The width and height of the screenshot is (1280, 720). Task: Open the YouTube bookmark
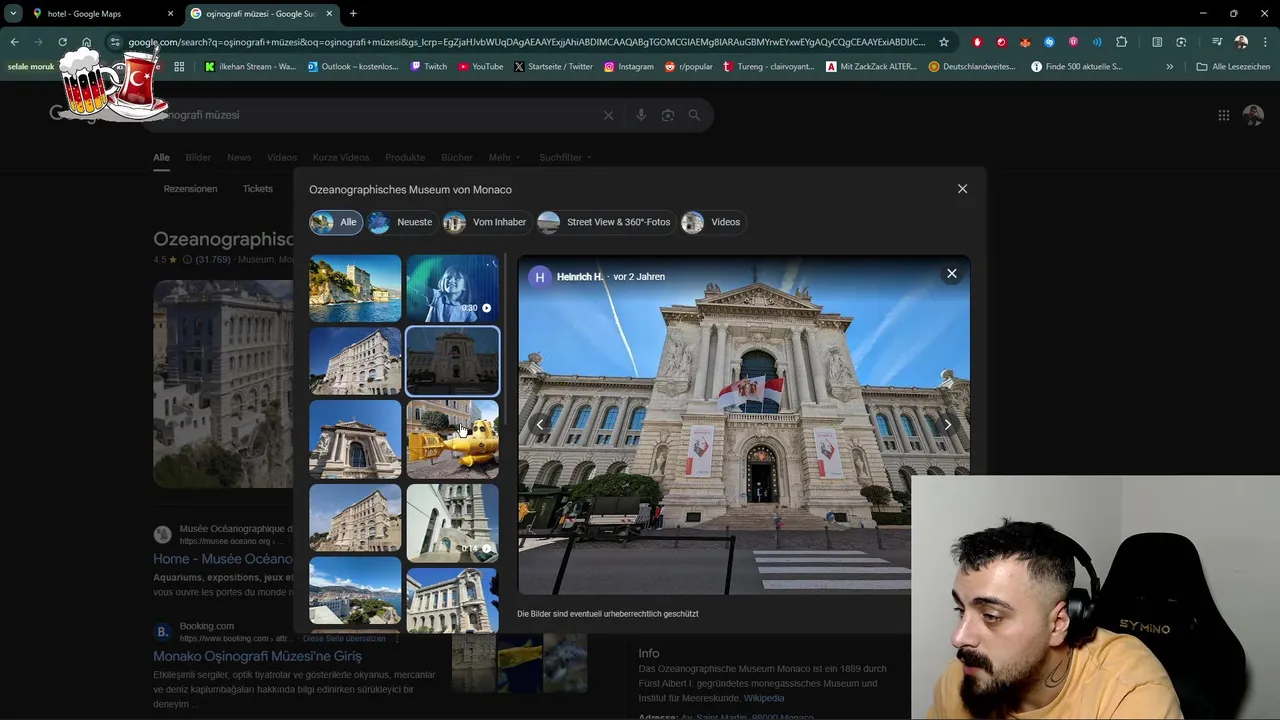click(480, 67)
